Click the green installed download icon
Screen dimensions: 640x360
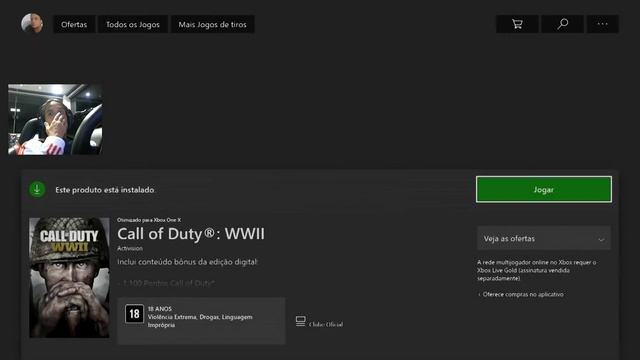coord(37,189)
